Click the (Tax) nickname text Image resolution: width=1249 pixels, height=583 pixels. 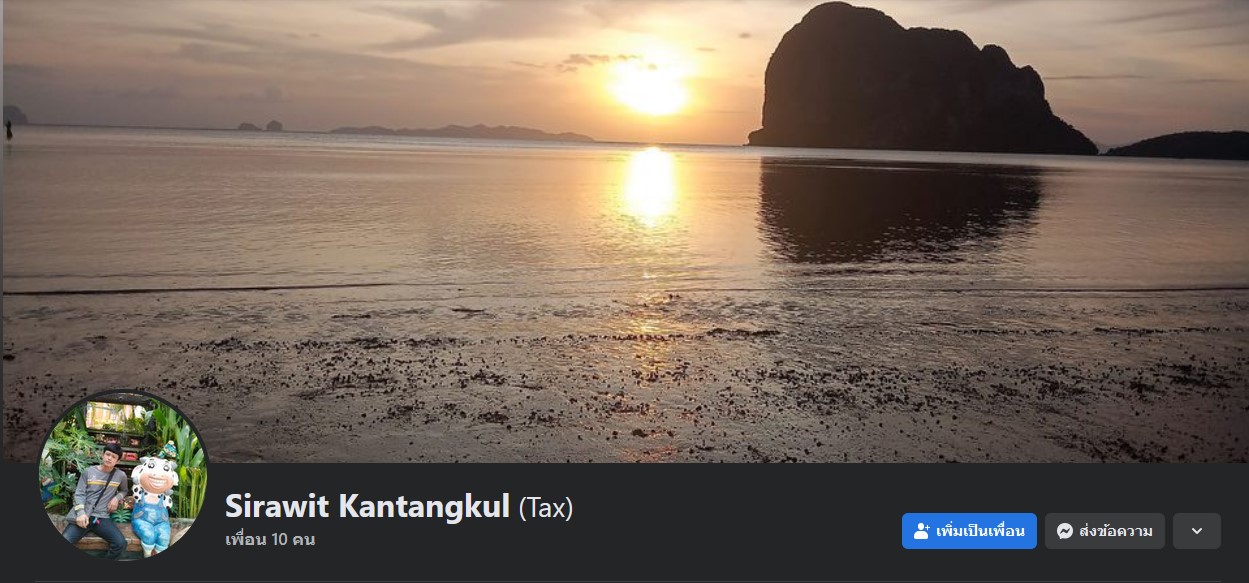coord(546,507)
